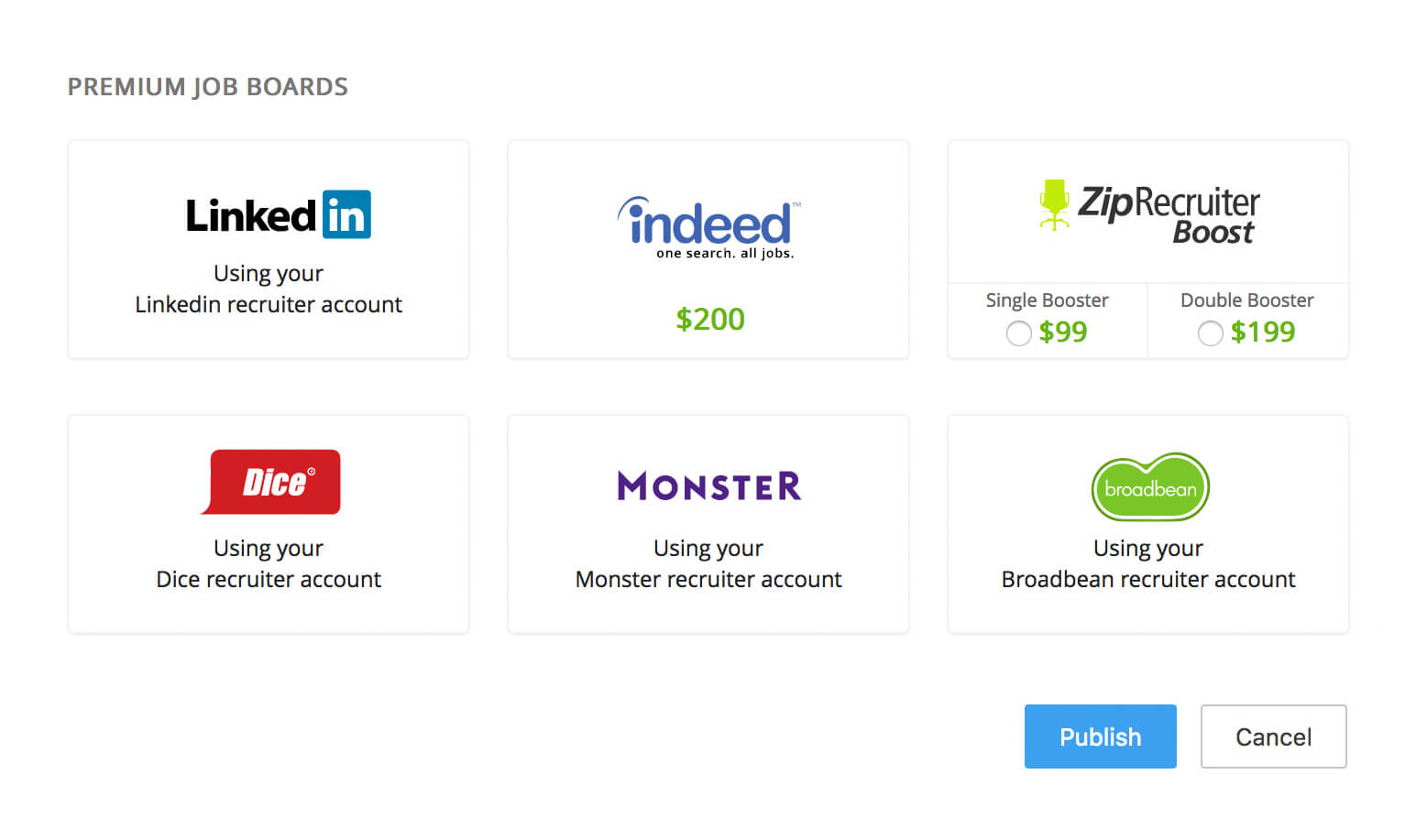
Task: Click the red Dice logo
Action: pyautogui.click(x=271, y=482)
